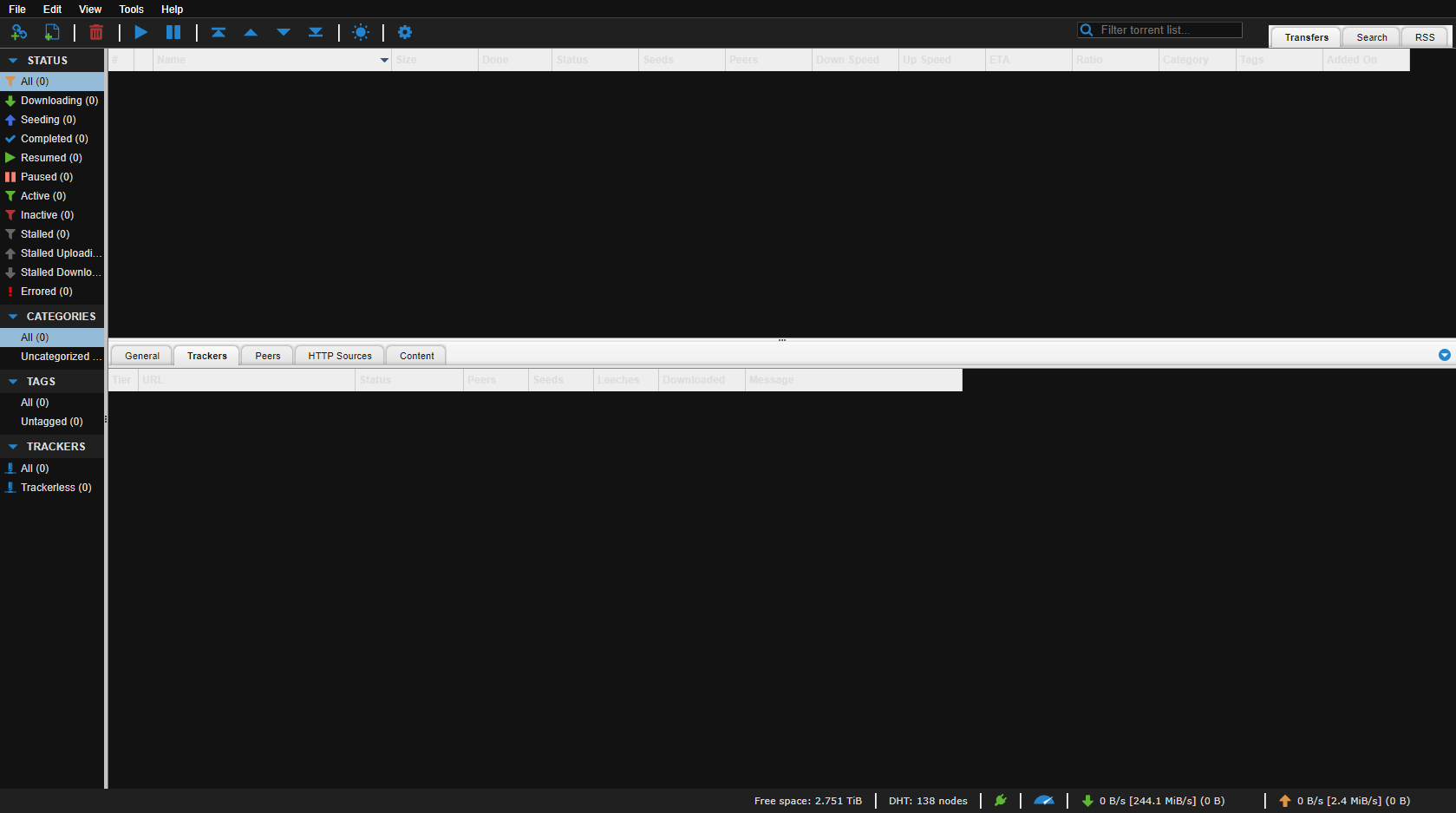Select the Inactive (0) status filter
This screenshot has height=813, width=1456.
tap(52, 215)
